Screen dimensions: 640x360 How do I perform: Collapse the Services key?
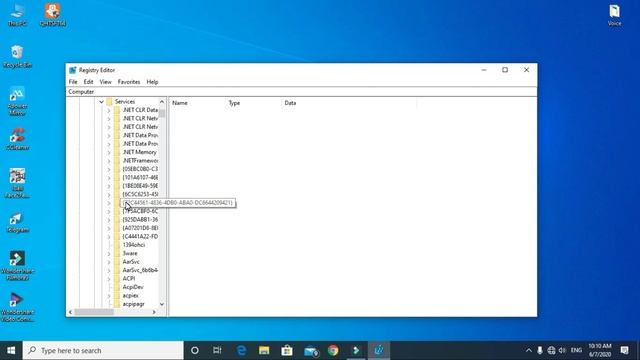(101, 102)
